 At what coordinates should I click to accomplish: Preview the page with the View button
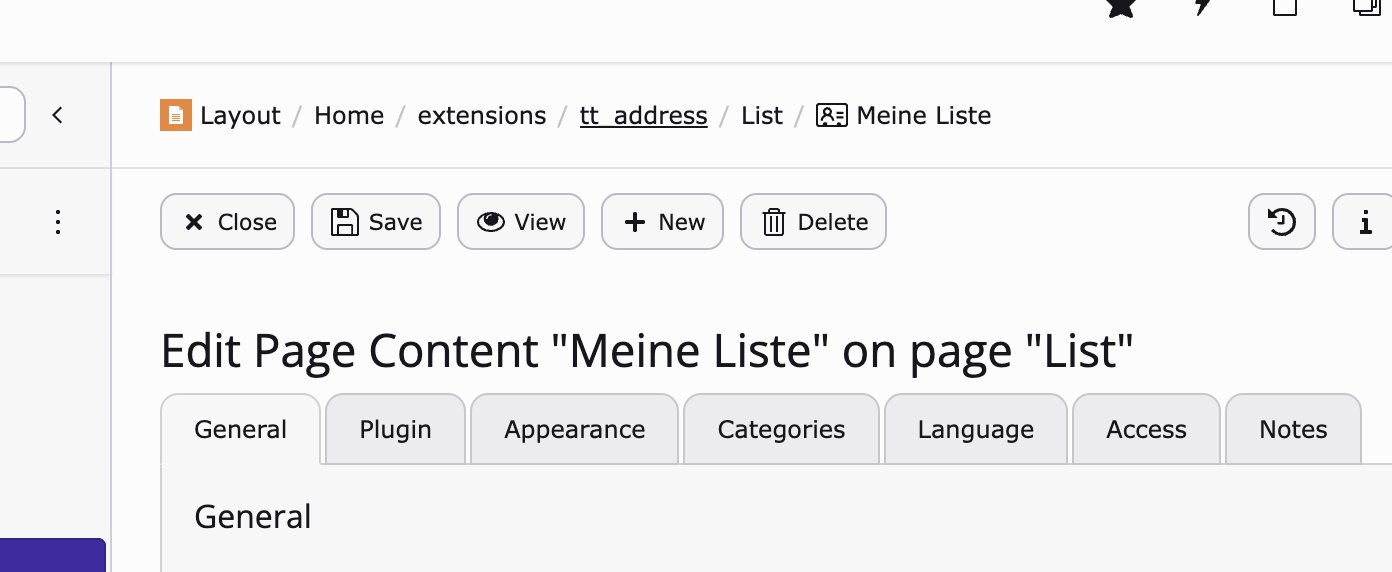pos(521,222)
